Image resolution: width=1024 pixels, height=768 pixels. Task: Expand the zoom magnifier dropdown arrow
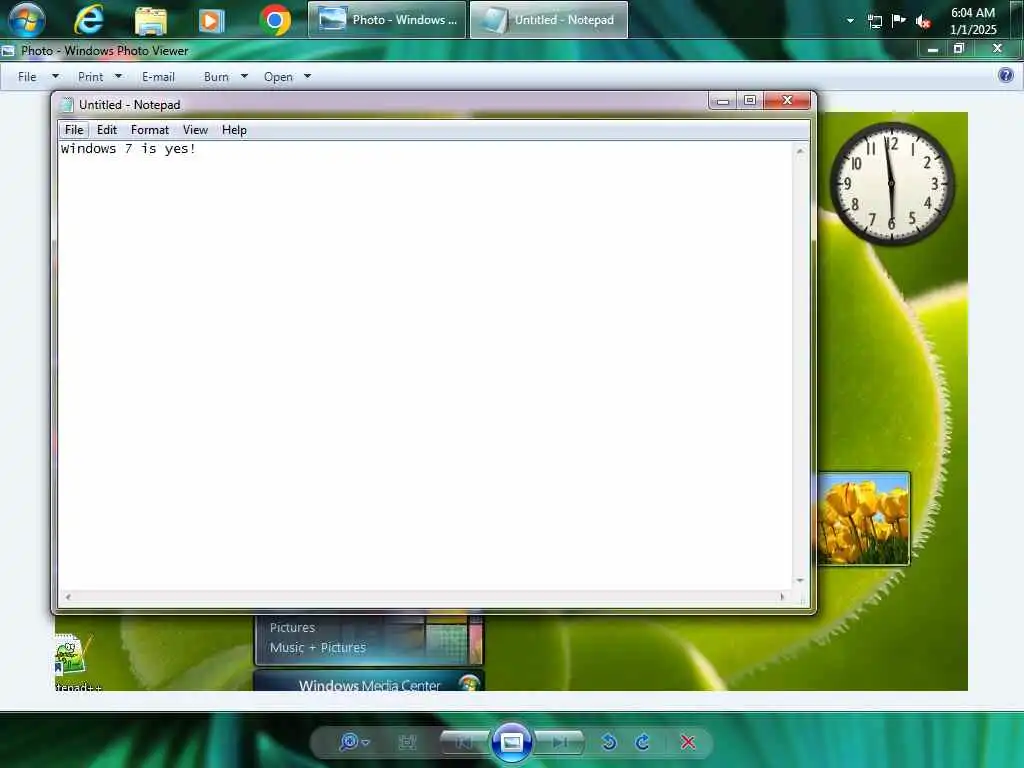(366, 743)
